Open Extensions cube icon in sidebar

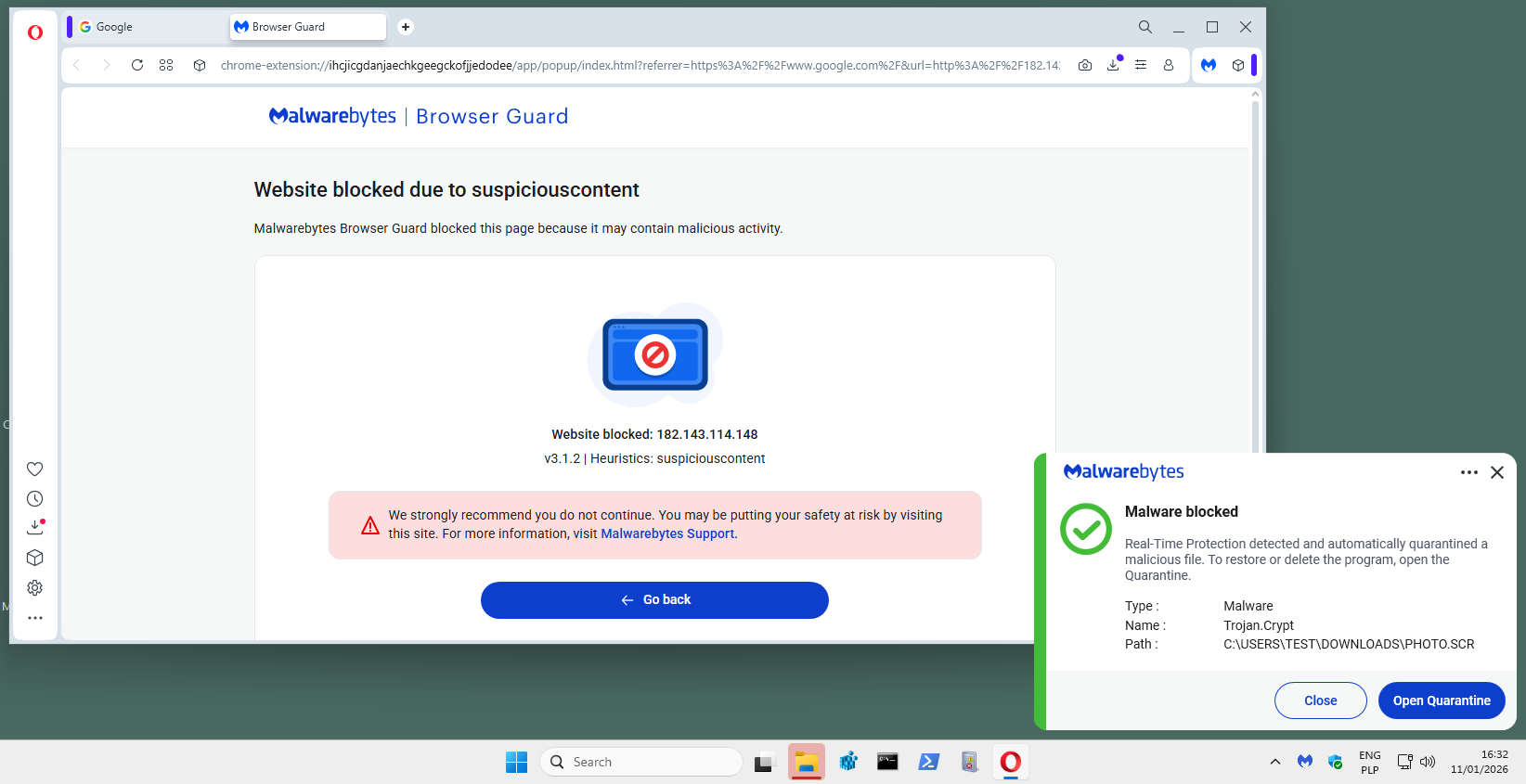pyautogui.click(x=35, y=558)
